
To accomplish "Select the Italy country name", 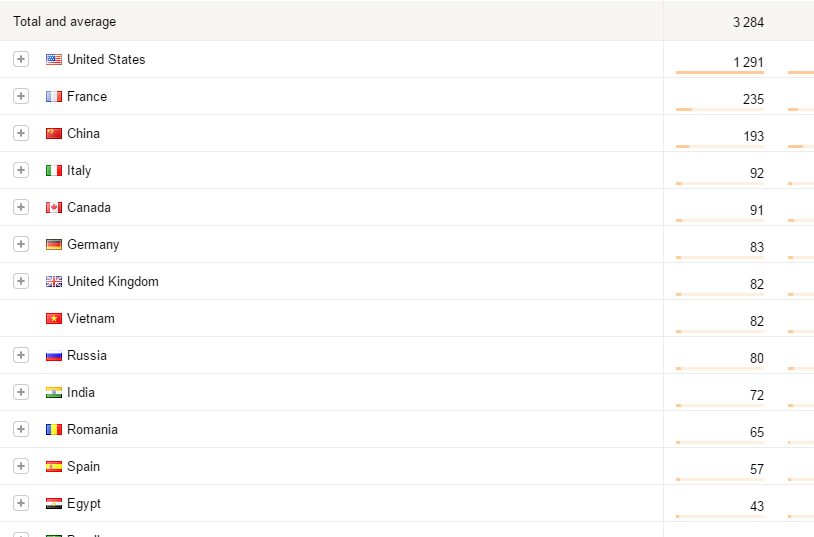I will [x=79, y=171].
